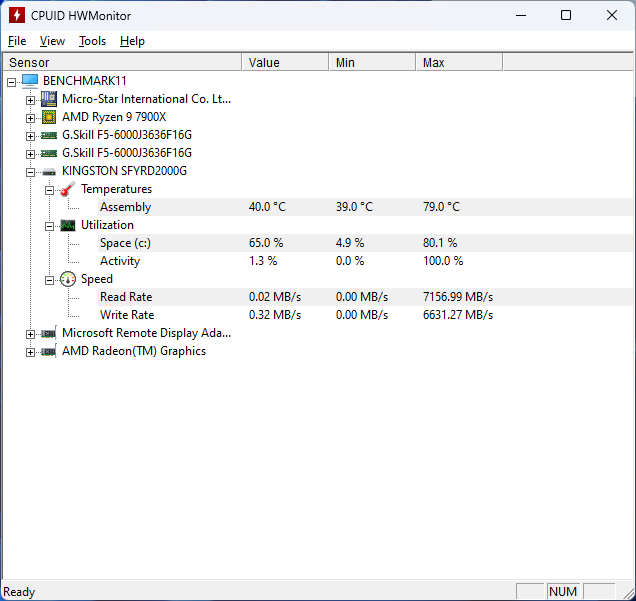The image size is (636, 601).
Task: Open the View menu
Action: [52, 41]
